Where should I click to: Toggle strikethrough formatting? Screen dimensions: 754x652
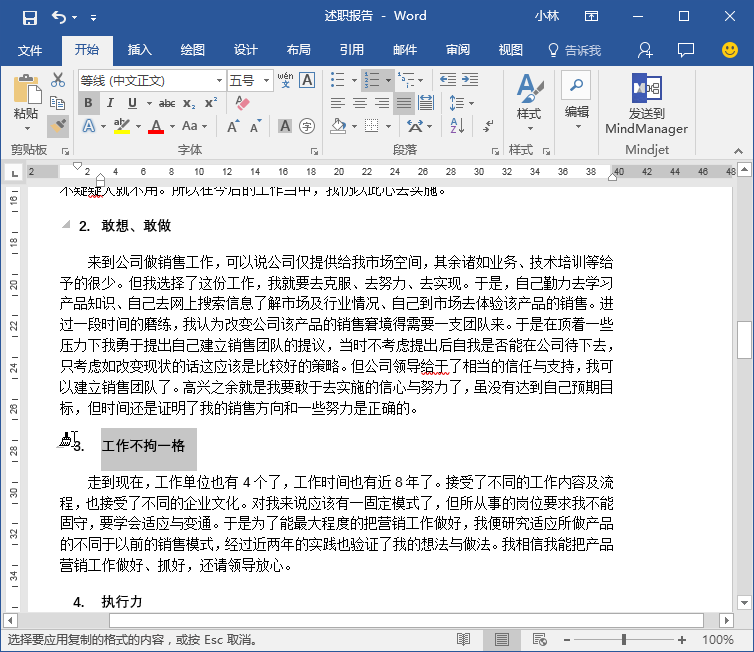pos(166,103)
